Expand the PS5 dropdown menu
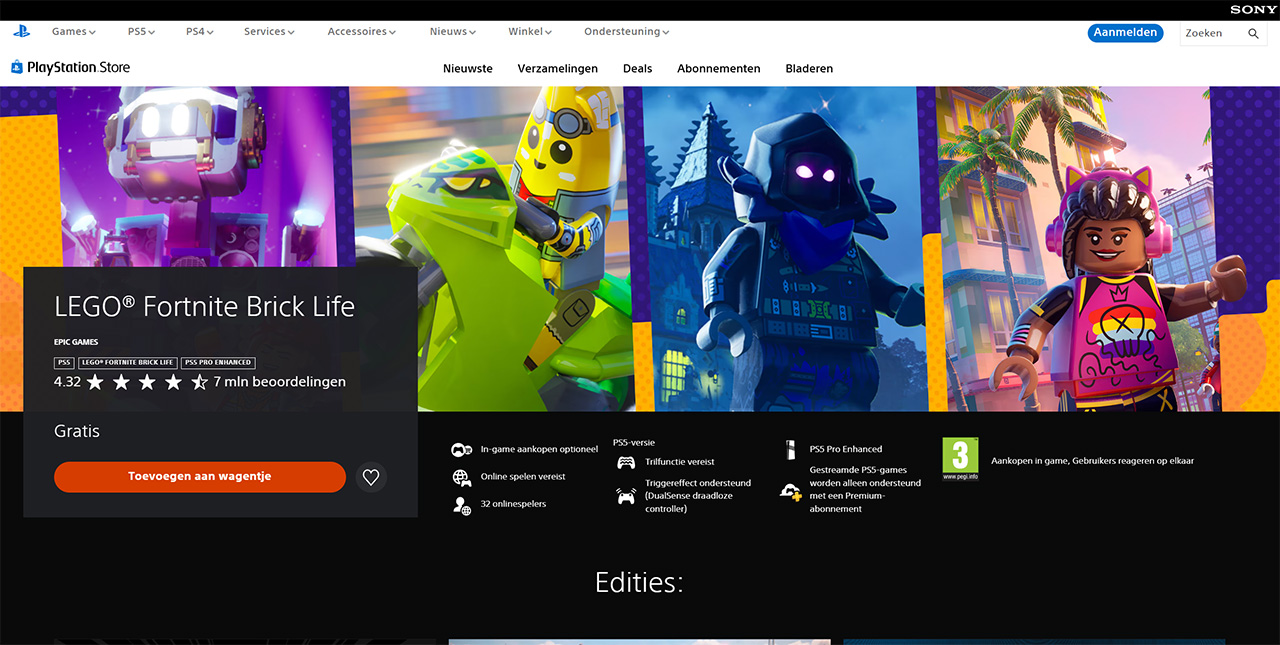Viewport: 1280px width, 645px height. (141, 32)
